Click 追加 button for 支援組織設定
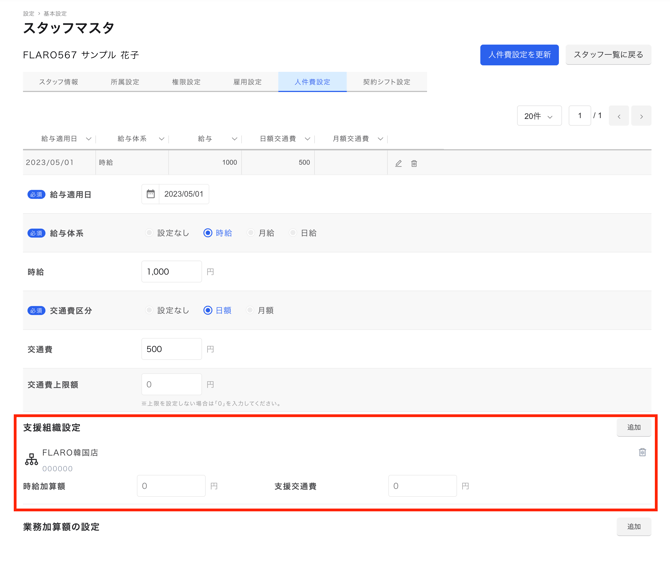Viewport: 670px width, 561px height. tap(633, 428)
